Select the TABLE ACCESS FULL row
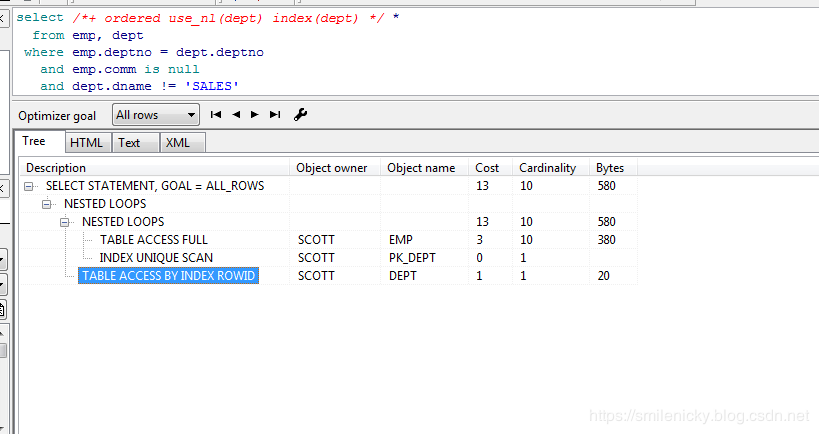Image resolution: width=819 pixels, height=434 pixels. click(154, 240)
